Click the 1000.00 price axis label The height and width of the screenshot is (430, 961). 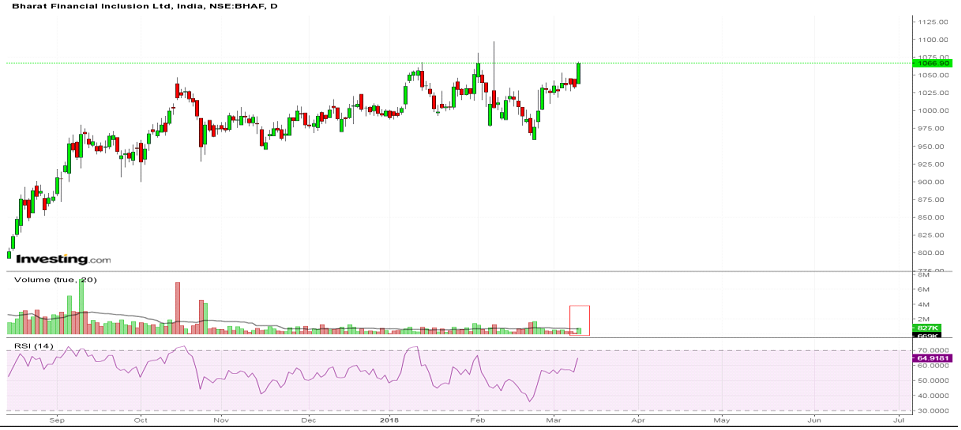tap(932, 111)
